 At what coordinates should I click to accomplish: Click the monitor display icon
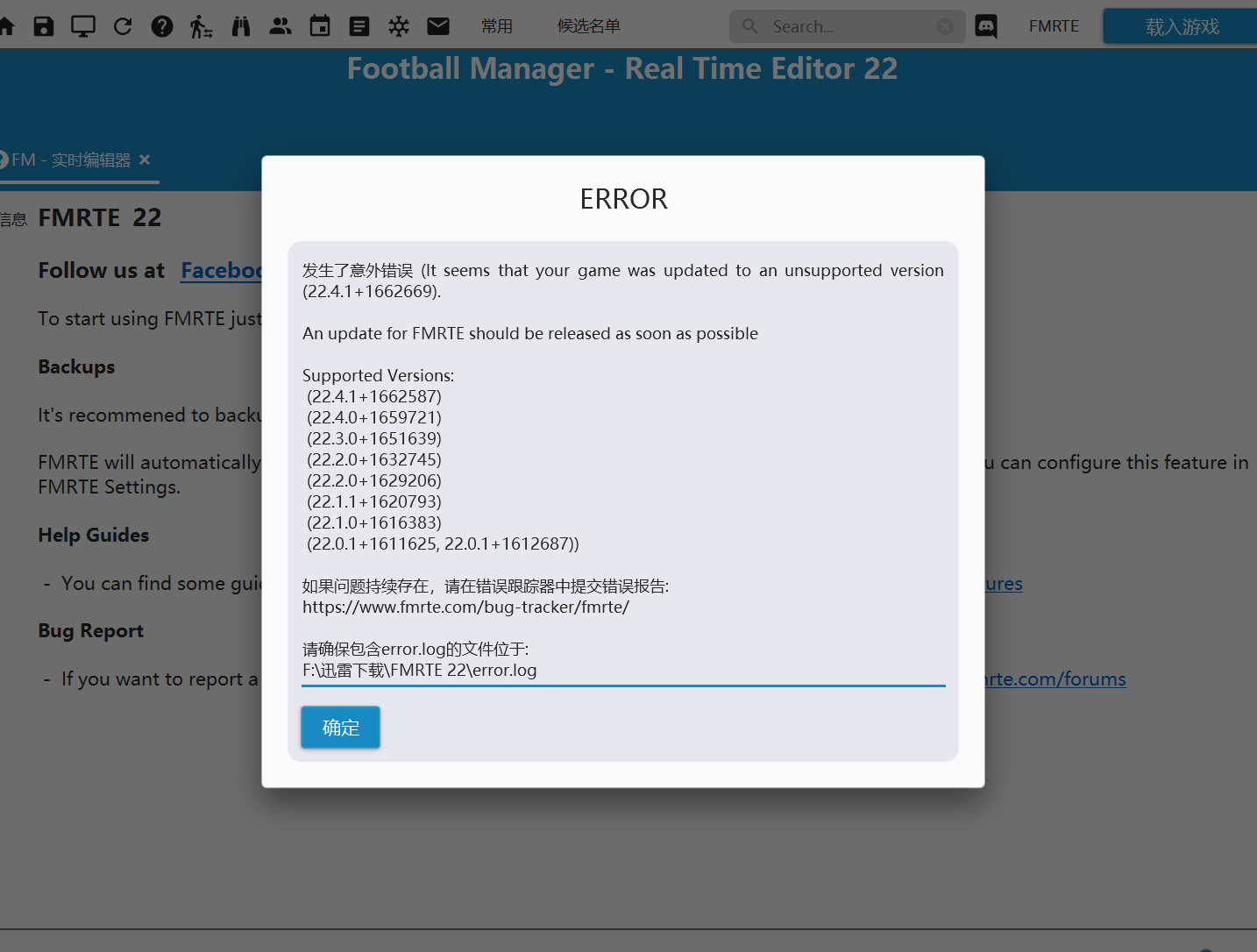pos(83,26)
